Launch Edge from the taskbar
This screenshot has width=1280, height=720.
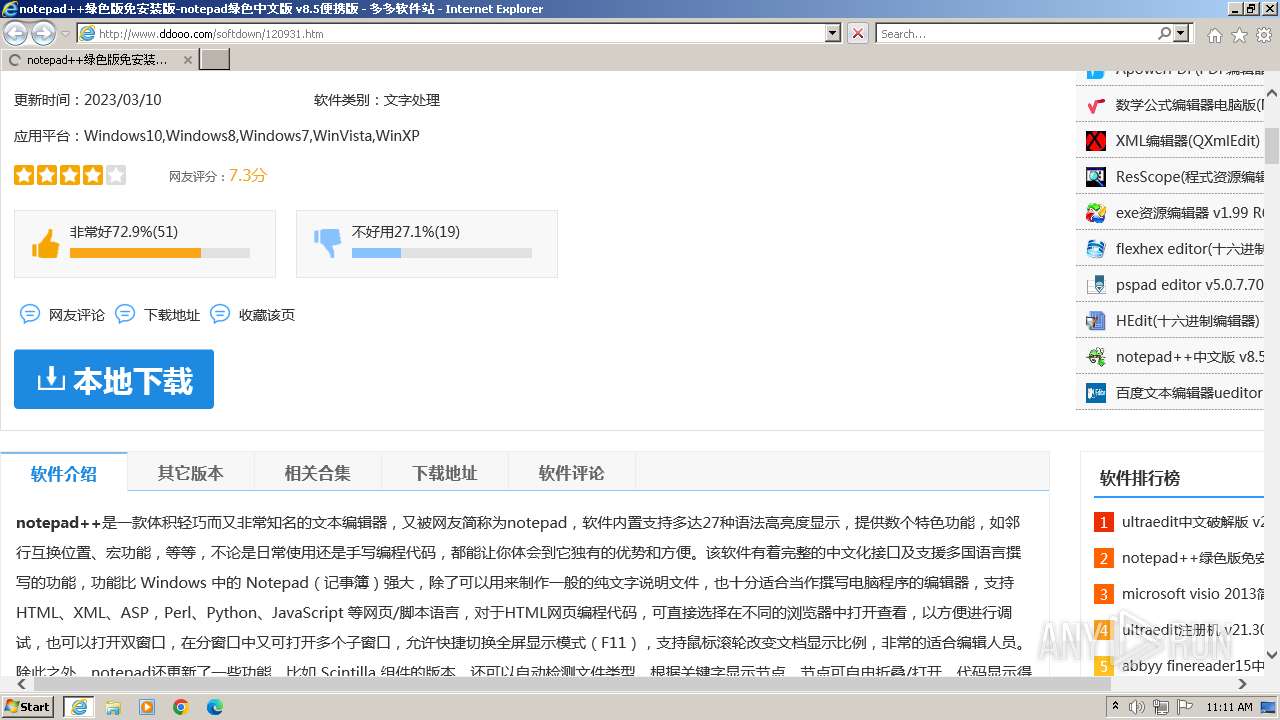(215, 707)
